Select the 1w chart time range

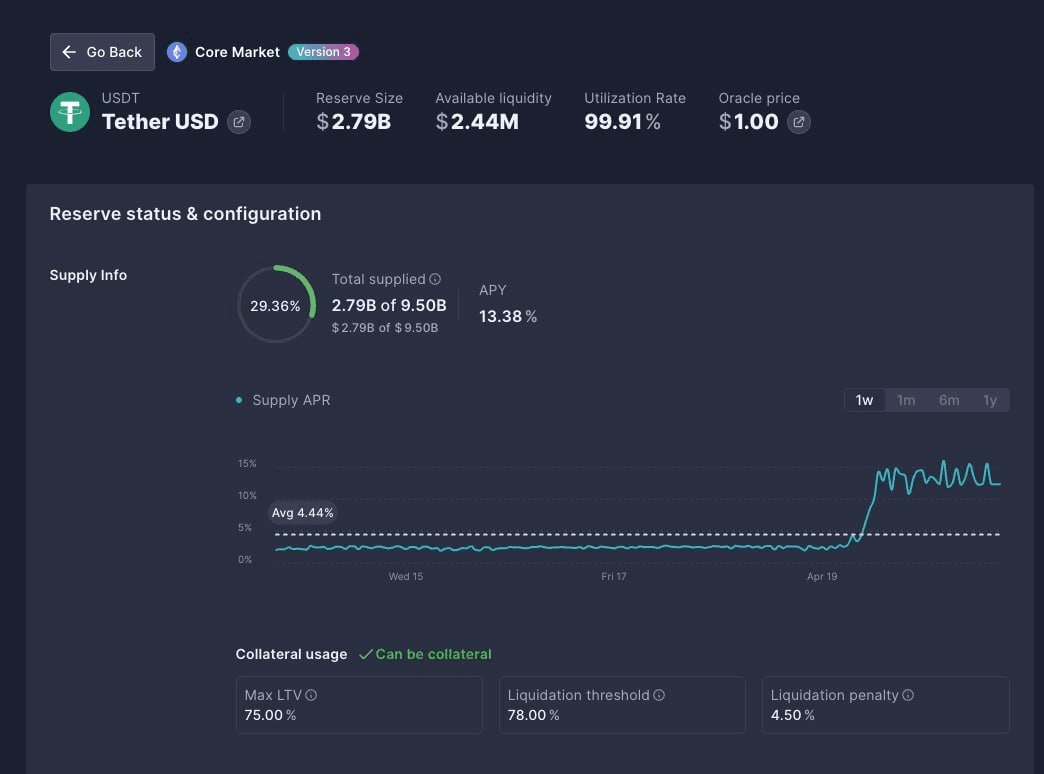[x=864, y=400]
